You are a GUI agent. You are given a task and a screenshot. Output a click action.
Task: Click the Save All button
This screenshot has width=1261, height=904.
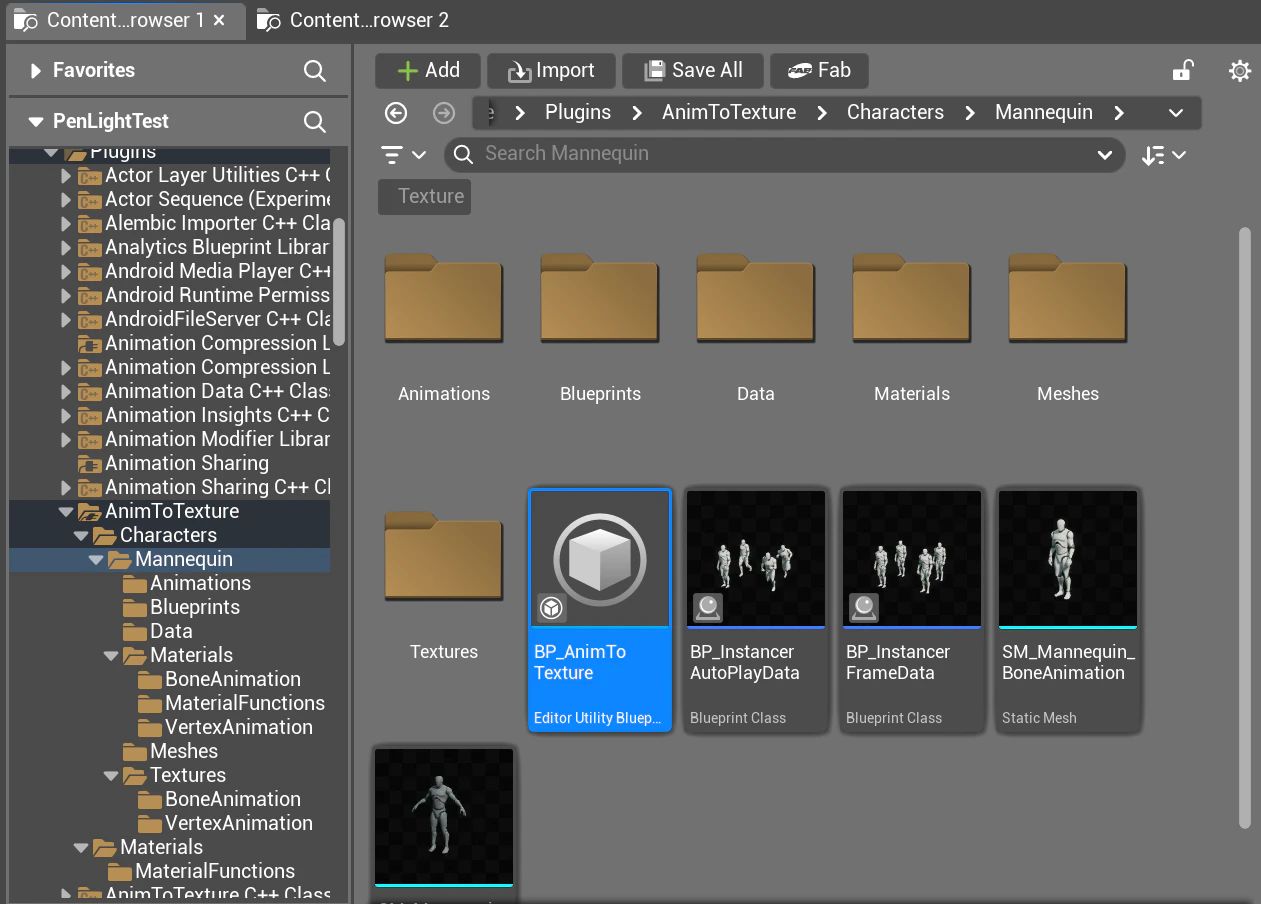pyautogui.click(x=693, y=71)
